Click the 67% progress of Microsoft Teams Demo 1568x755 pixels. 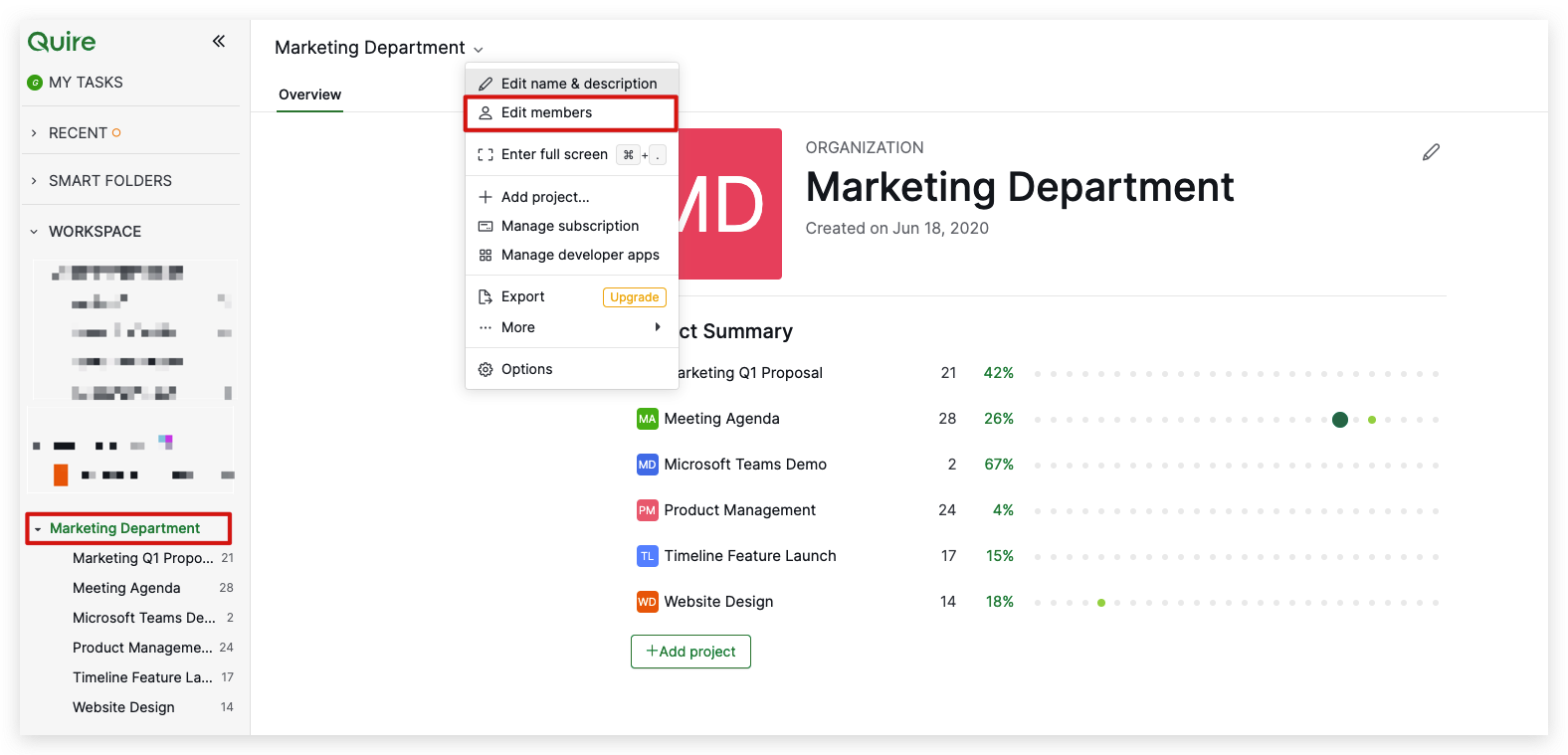tap(999, 465)
